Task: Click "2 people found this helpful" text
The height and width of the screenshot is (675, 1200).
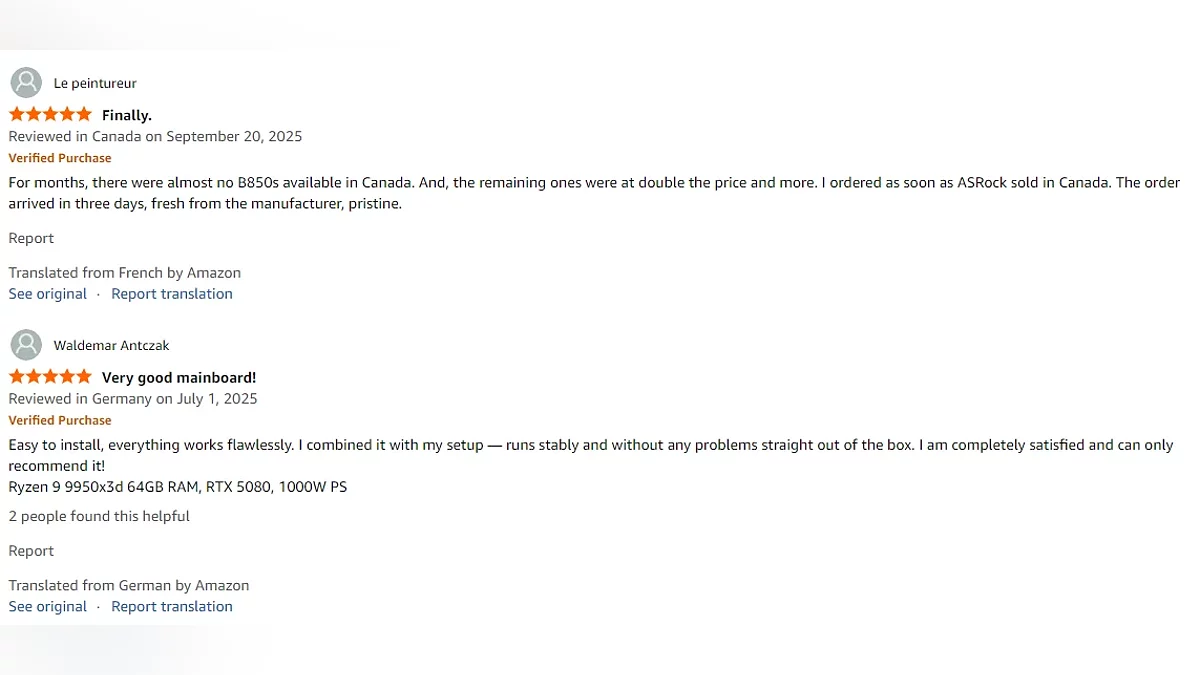Action: tap(99, 516)
